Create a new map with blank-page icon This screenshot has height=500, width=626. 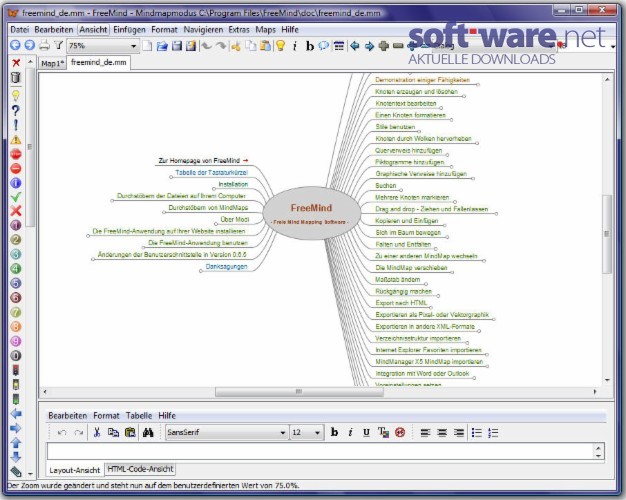pyautogui.click(x=147, y=46)
